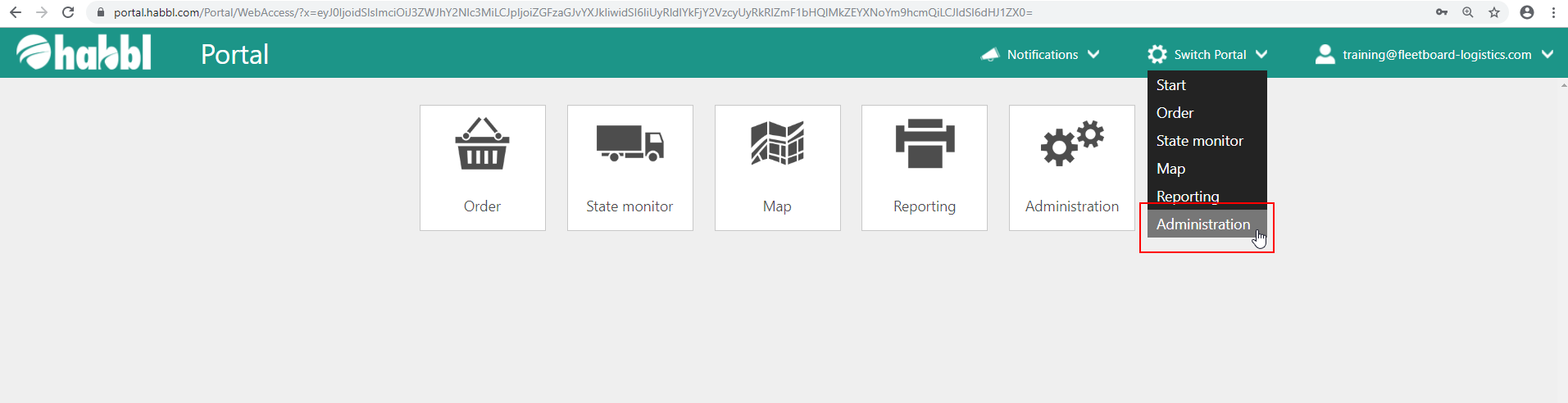Screen dimensions: 1568x403
Task: Expand the Notifications dropdown arrow
Action: [x=1093, y=55]
